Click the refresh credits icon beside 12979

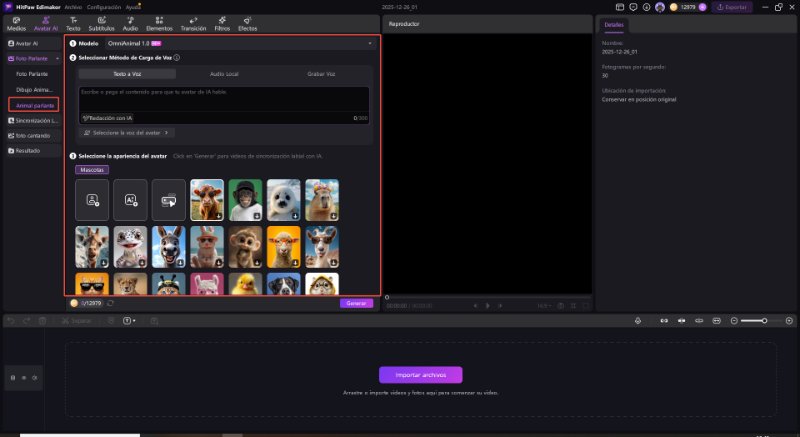click(x=111, y=303)
